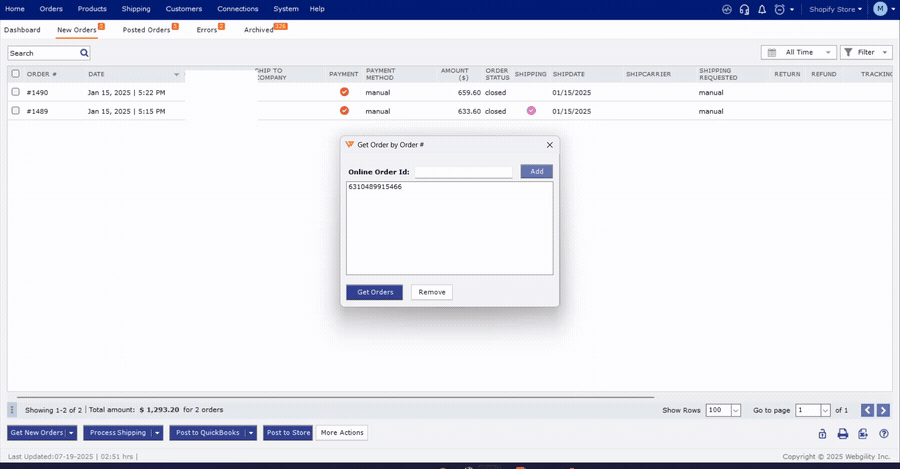Open the Shopify Store selector dropdown
Image resolution: width=900 pixels, height=469 pixels.
836,9
